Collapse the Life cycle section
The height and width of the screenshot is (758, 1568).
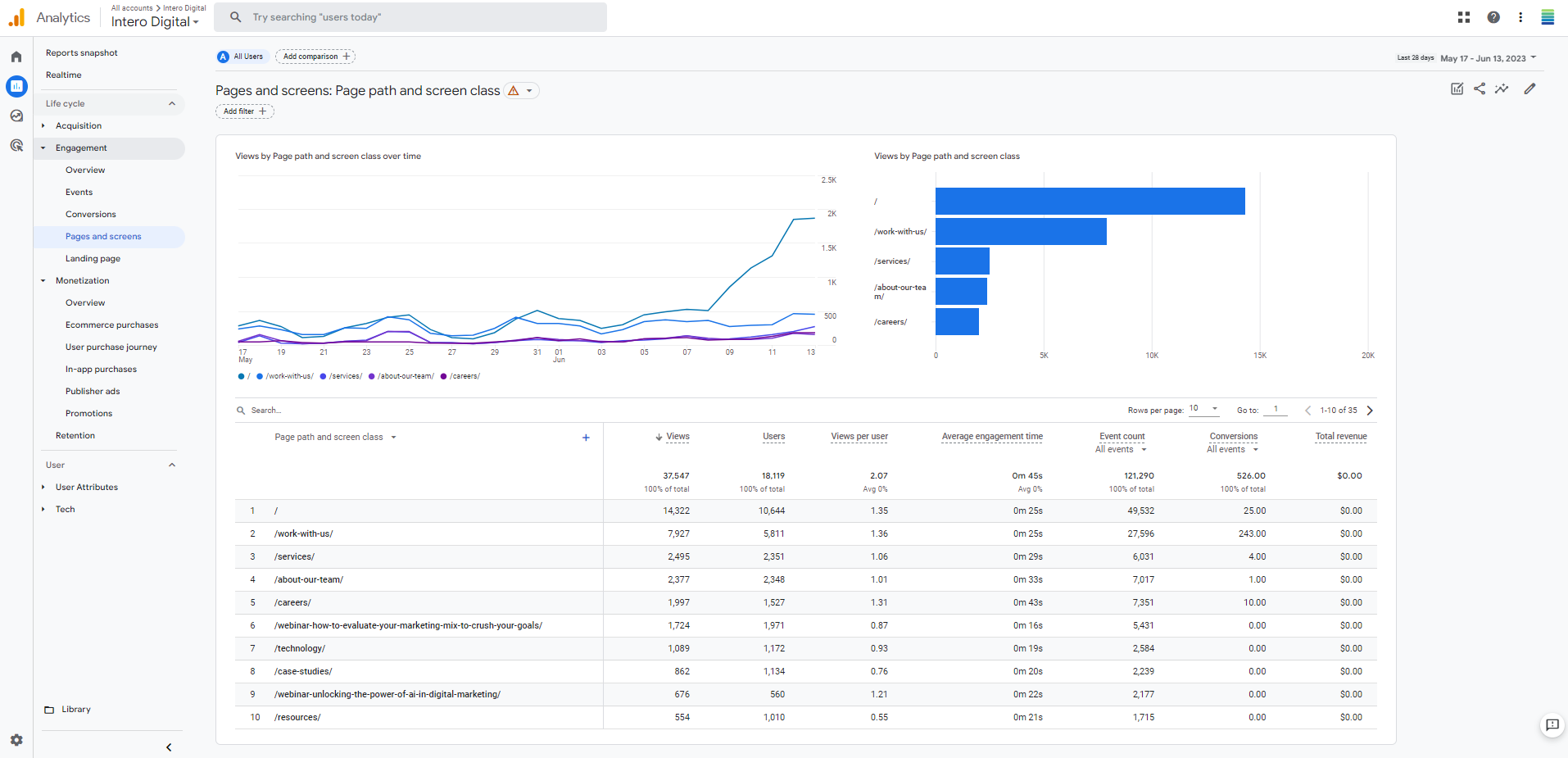click(172, 103)
